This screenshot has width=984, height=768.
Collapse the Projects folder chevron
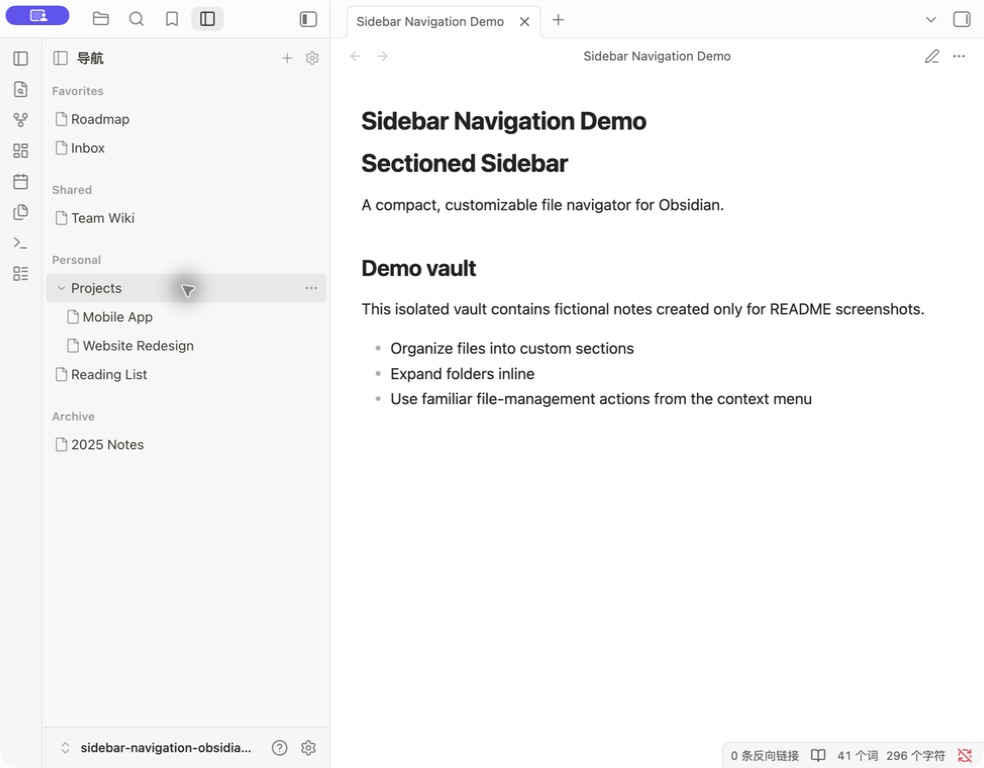point(61,288)
